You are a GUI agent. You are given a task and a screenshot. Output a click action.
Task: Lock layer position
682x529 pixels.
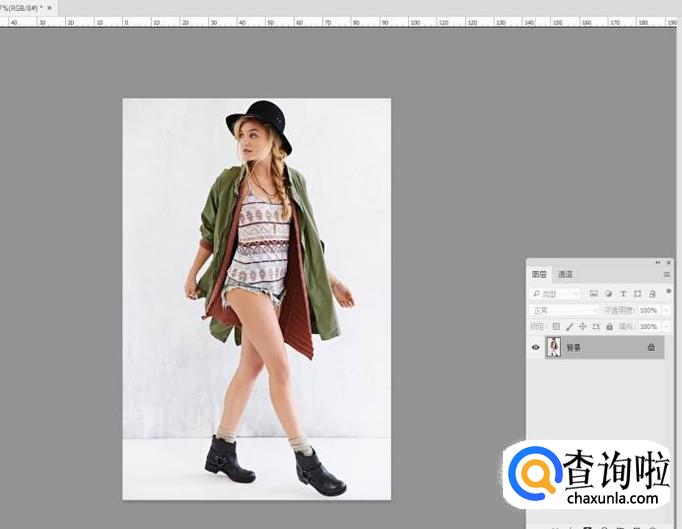582,326
